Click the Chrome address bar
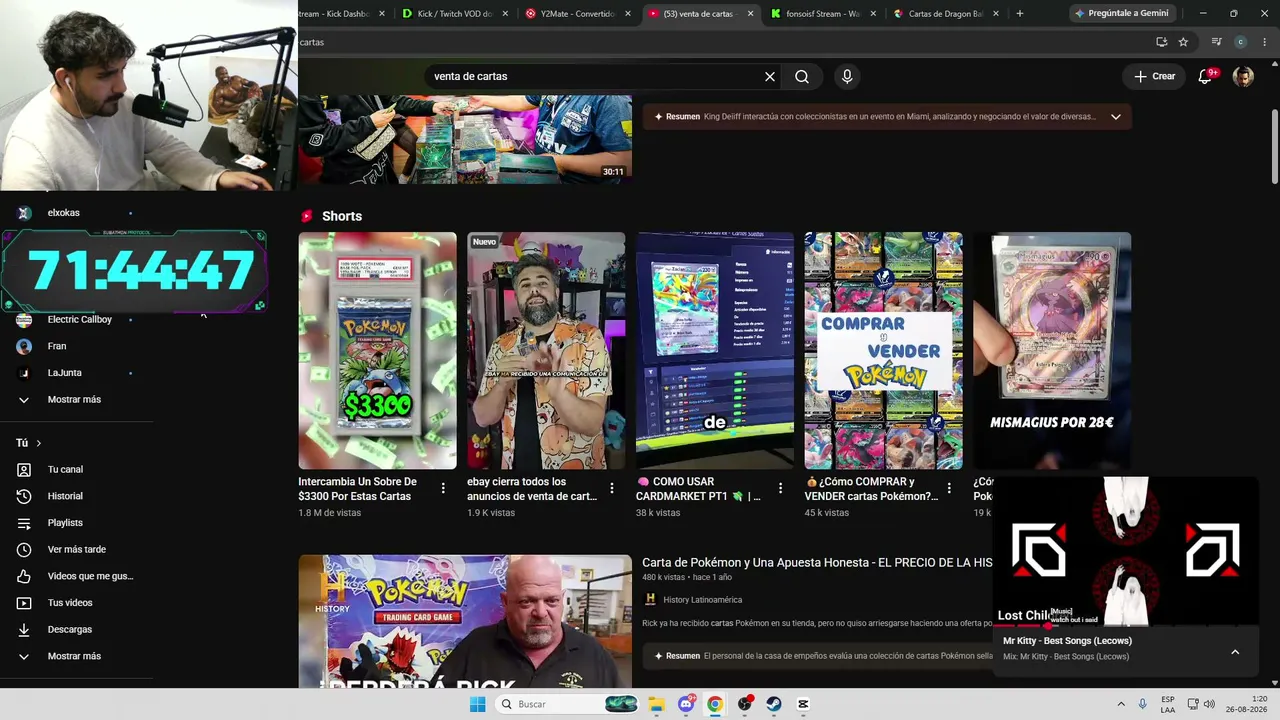This screenshot has width=1280, height=720. 722,42
